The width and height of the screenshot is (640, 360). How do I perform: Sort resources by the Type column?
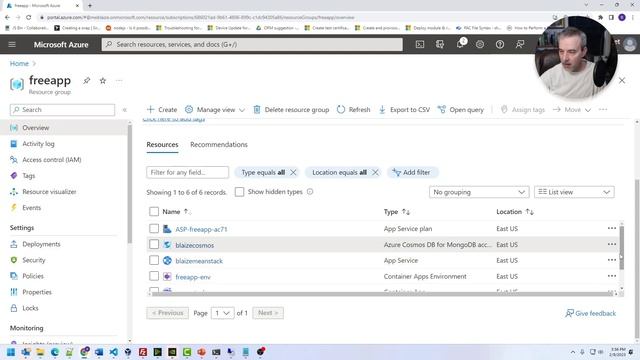tap(397, 211)
